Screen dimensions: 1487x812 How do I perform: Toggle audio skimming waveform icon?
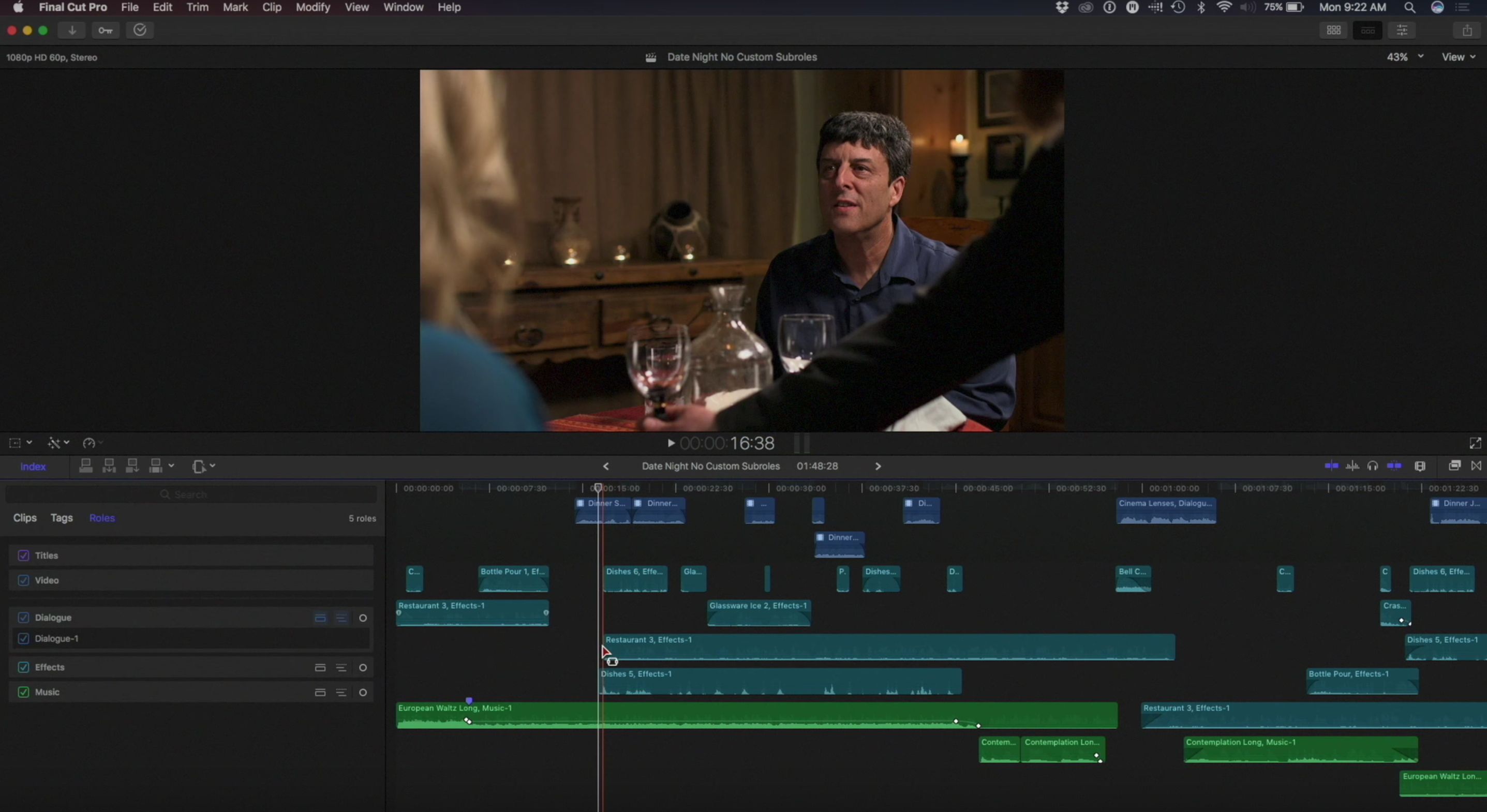(1352, 465)
